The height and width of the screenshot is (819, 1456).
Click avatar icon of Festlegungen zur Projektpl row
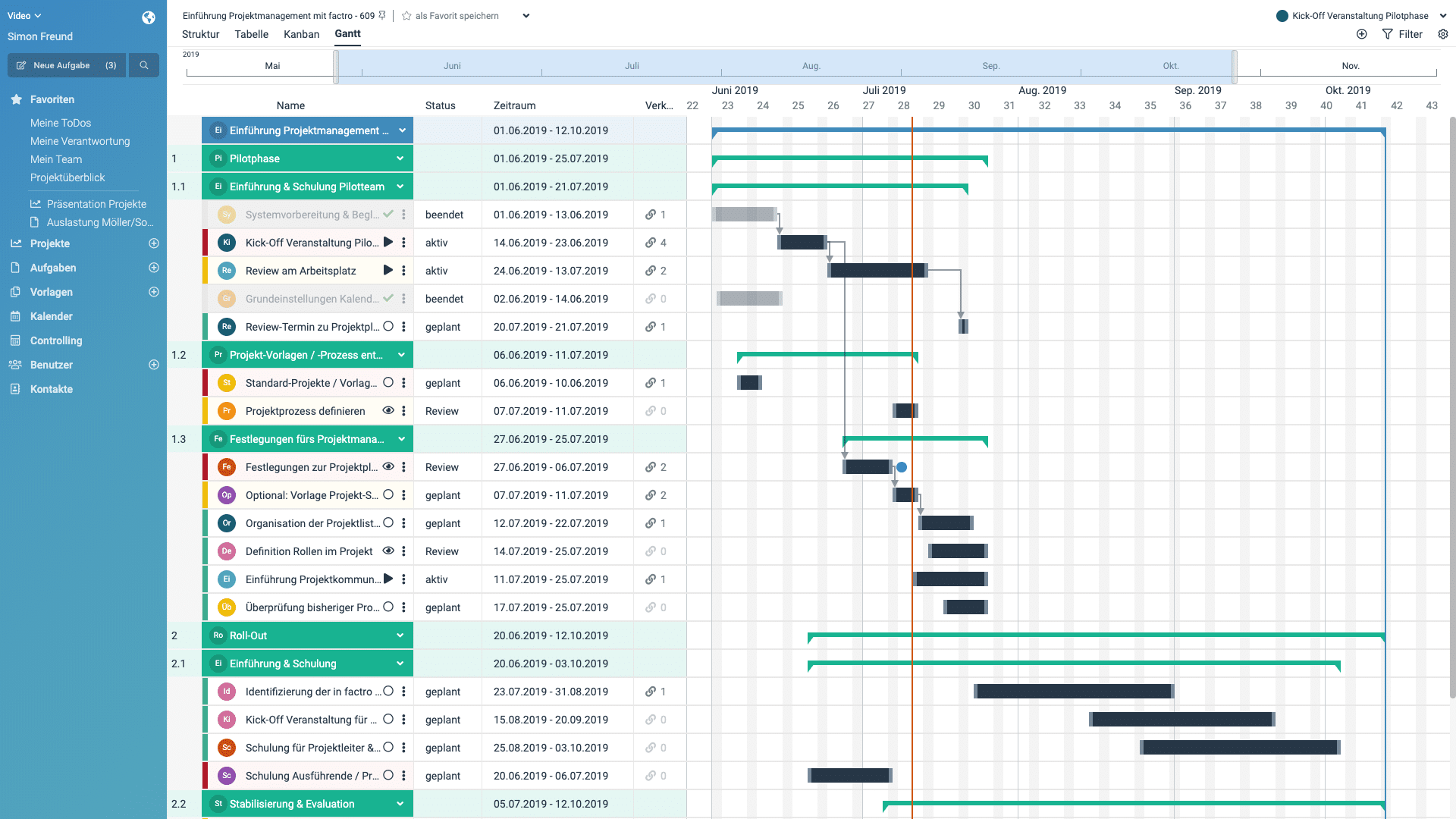pyautogui.click(x=226, y=467)
